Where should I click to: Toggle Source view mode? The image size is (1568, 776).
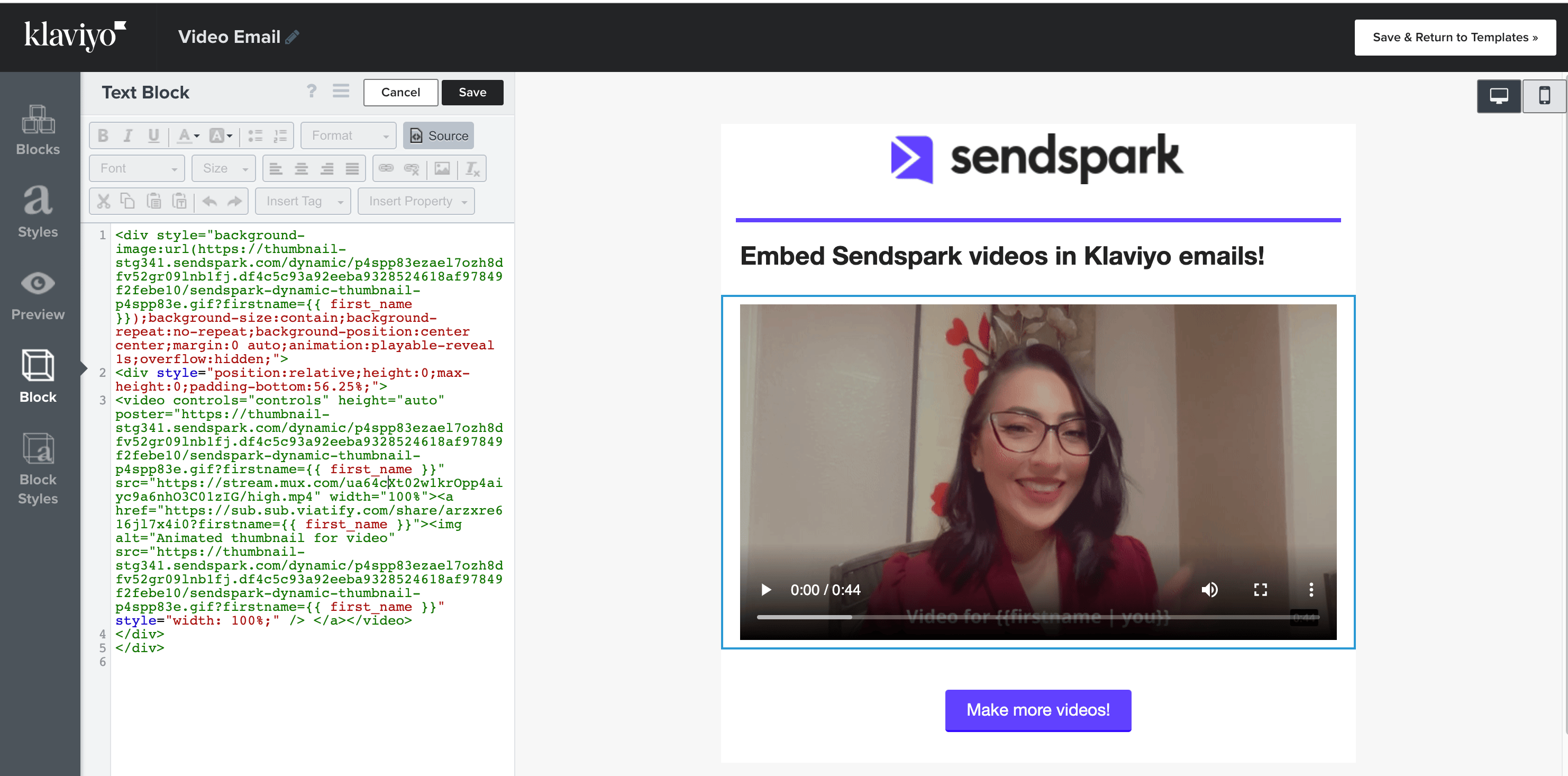click(x=438, y=135)
